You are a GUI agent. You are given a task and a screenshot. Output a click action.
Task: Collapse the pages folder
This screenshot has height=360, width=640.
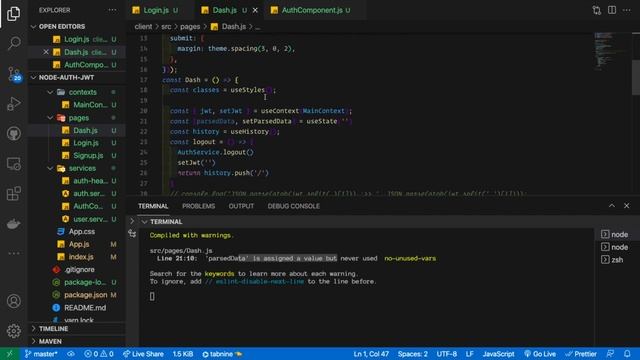coord(50,118)
